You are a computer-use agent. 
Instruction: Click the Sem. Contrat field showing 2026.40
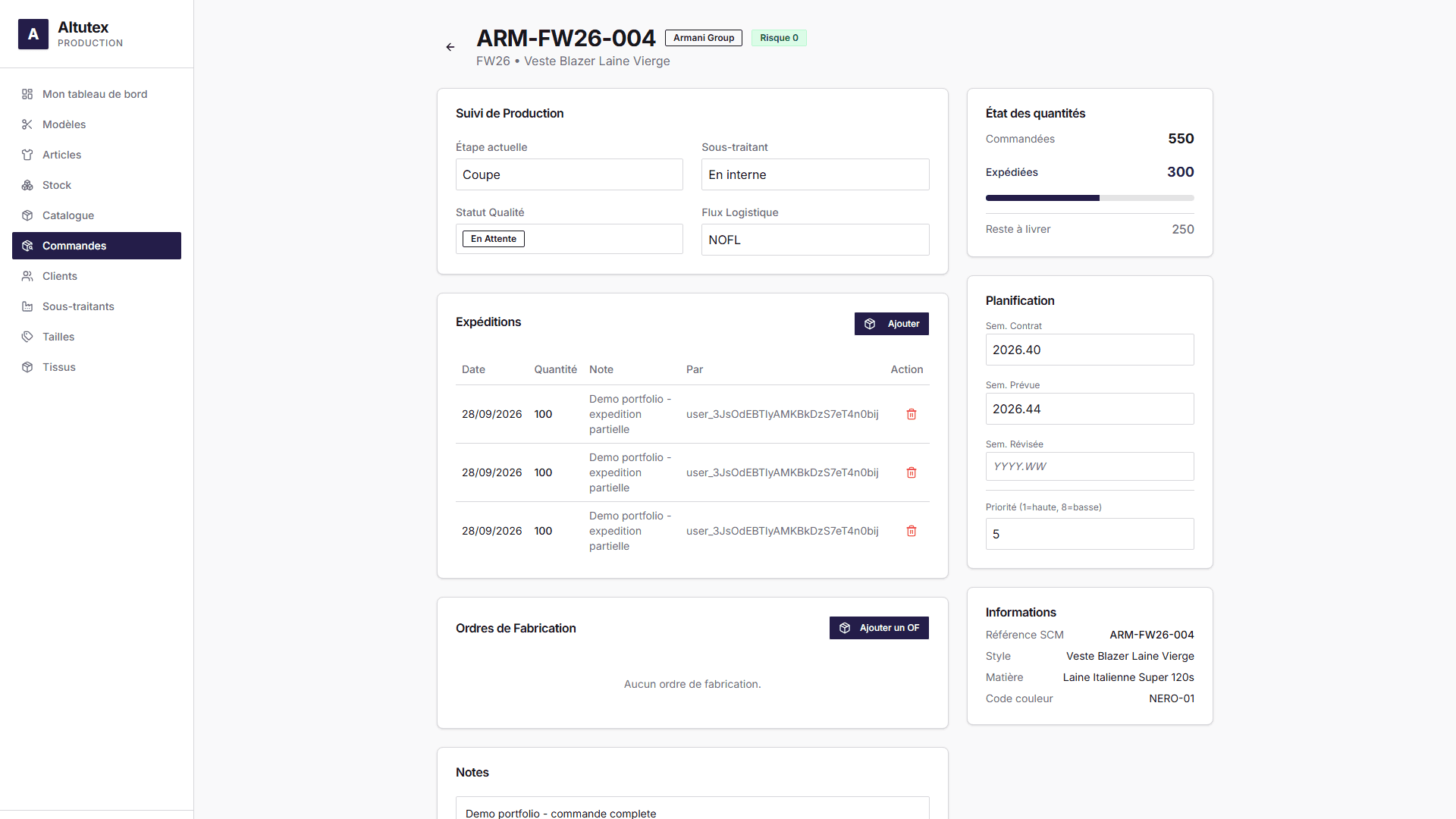1090,350
